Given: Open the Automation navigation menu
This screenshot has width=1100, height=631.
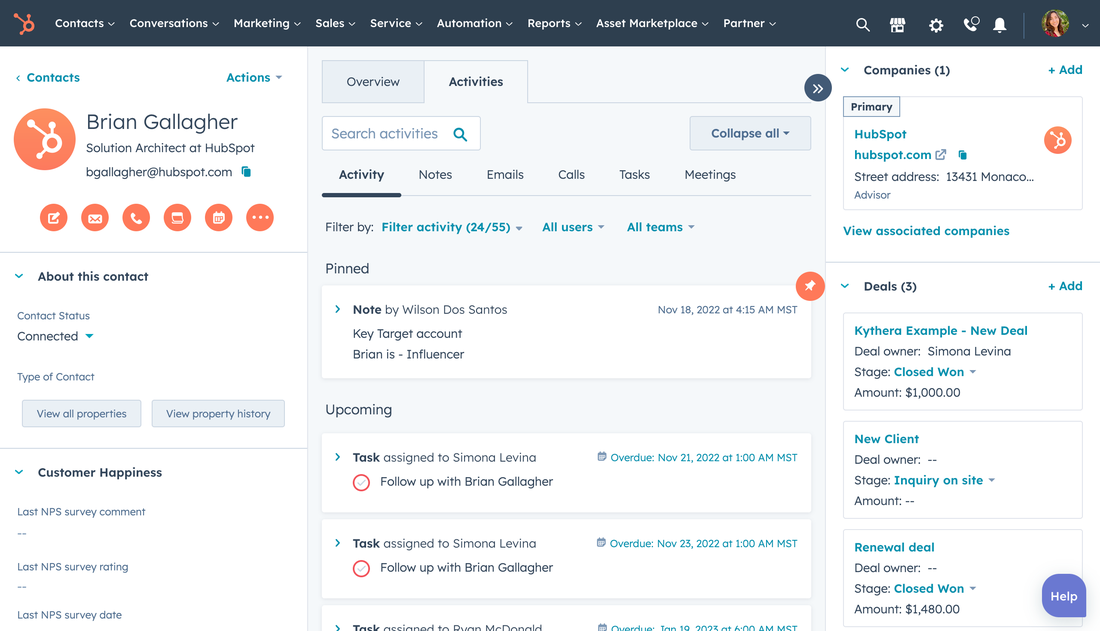Looking at the screenshot, I should pyautogui.click(x=475, y=24).
